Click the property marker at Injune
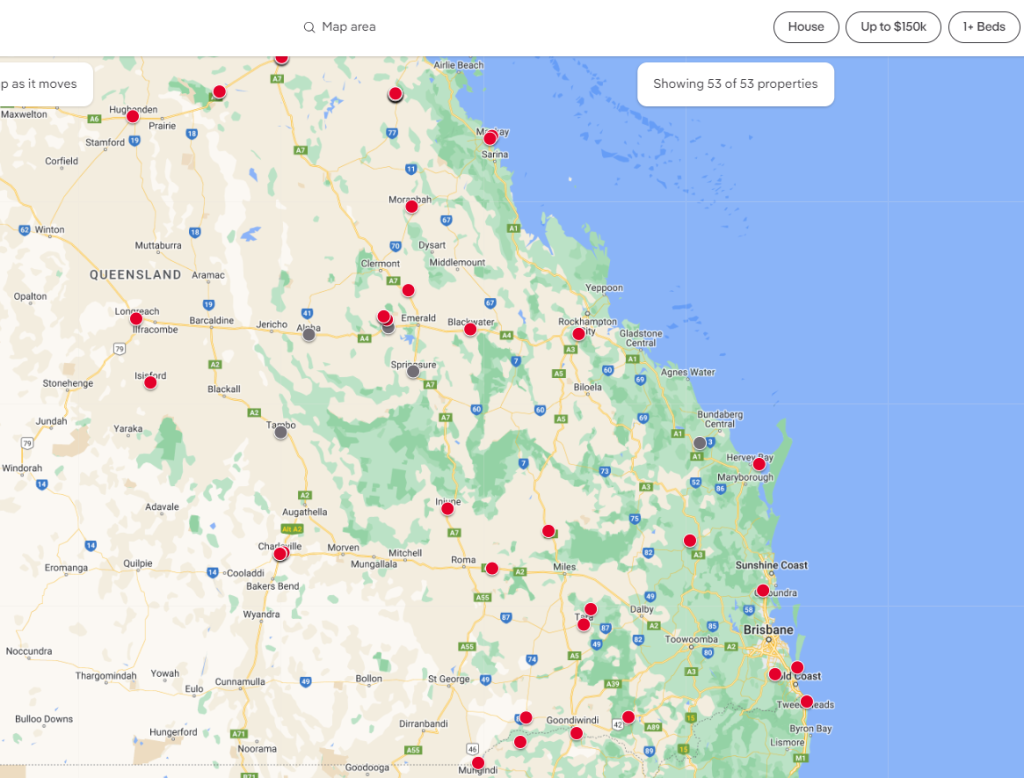Viewport: 1024px width, 778px height. coord(447,509)
